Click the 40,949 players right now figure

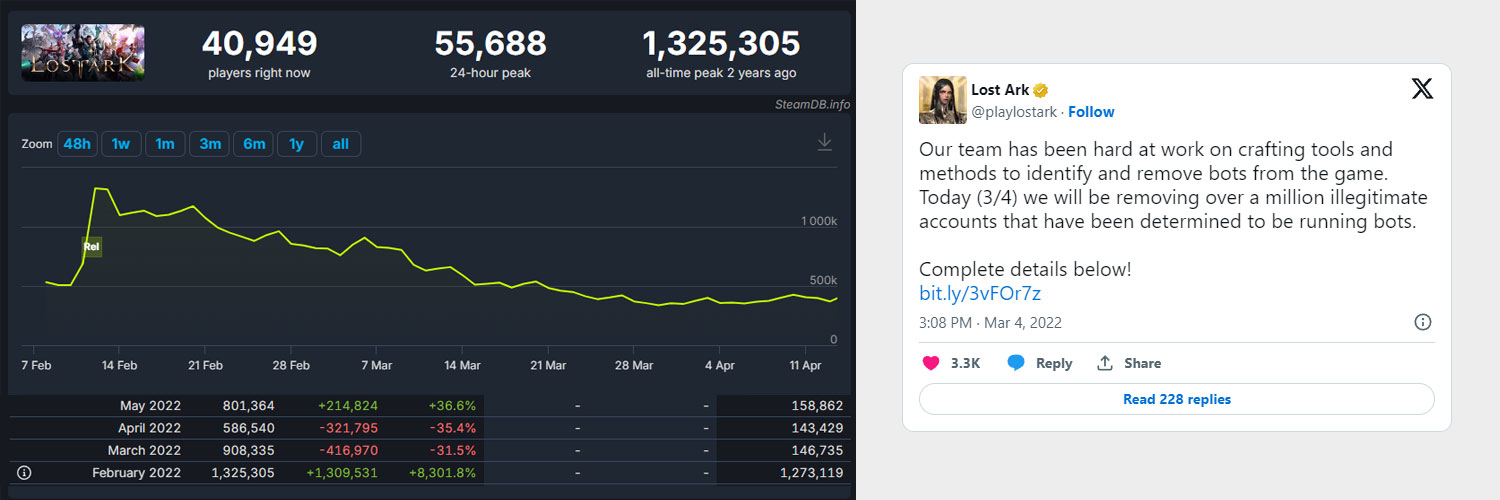point(259,44)
